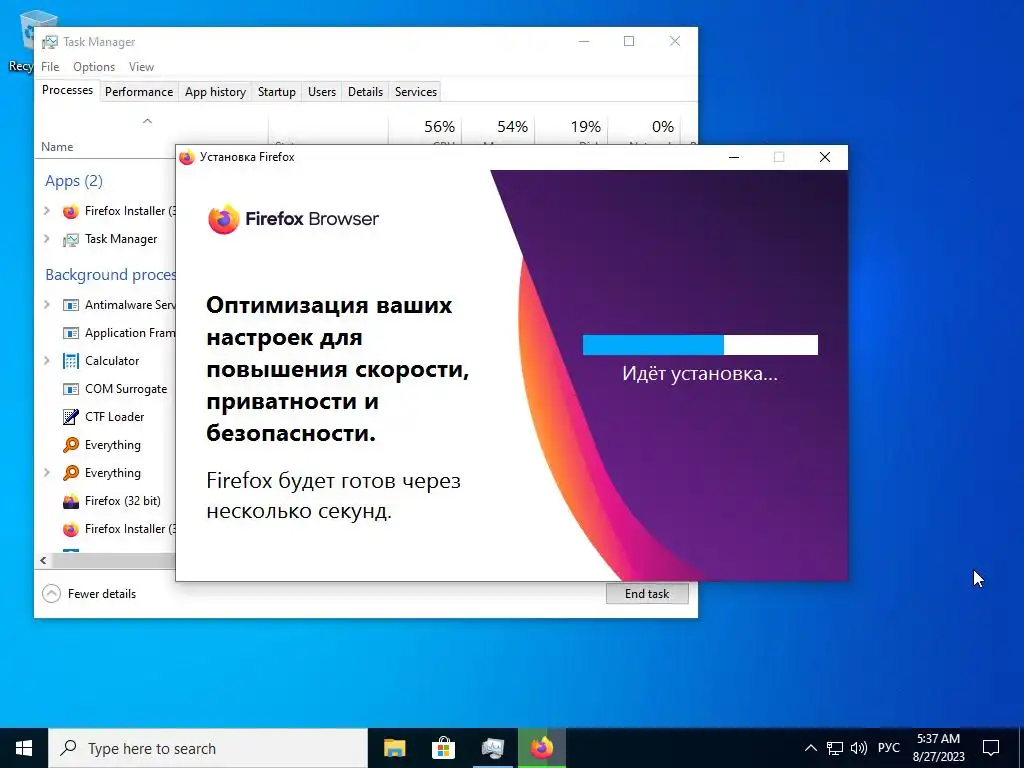The image size is (1024, 768).
Task: Click the Apps (2) group heading
Action: coord(74,181)
